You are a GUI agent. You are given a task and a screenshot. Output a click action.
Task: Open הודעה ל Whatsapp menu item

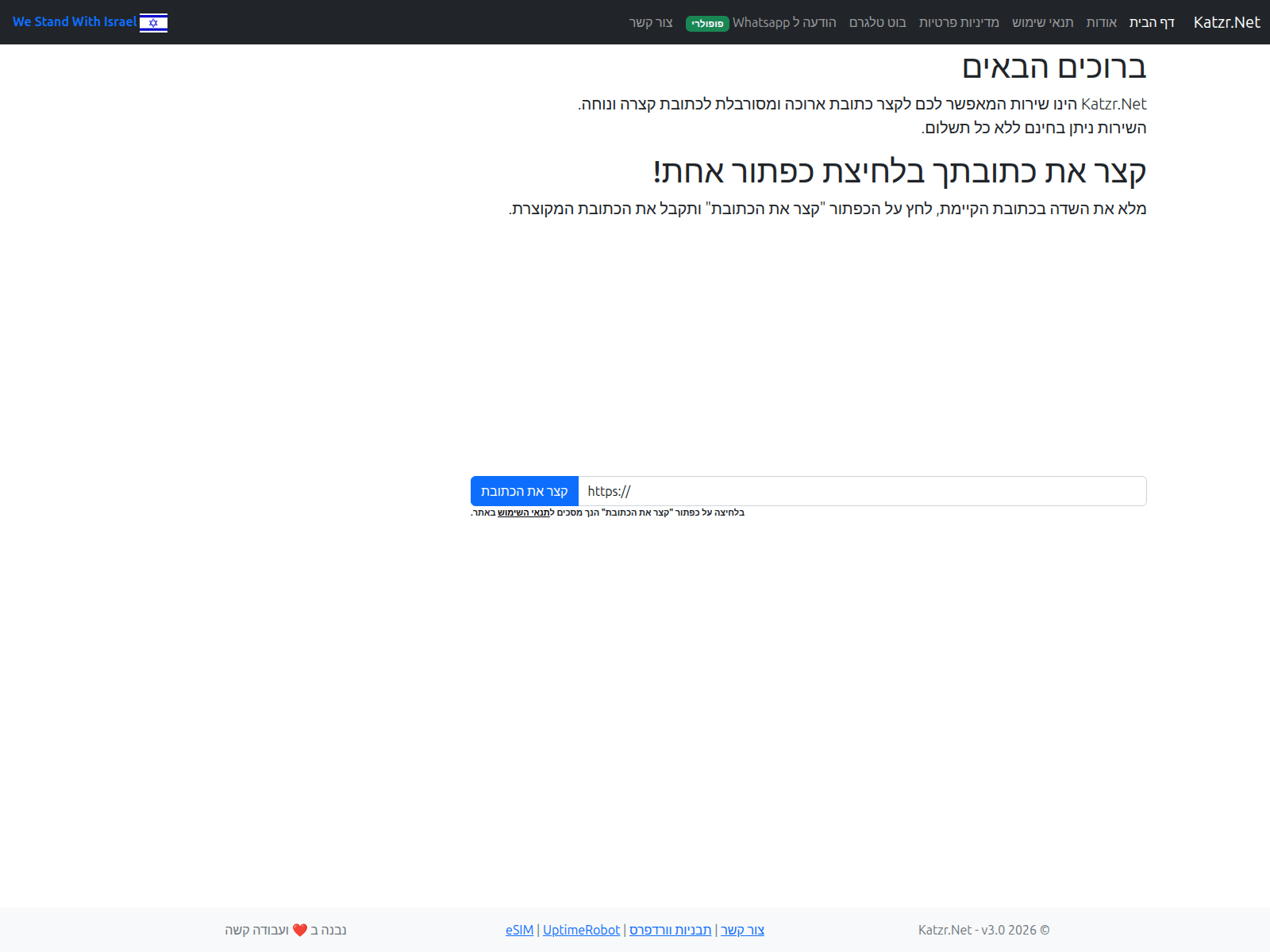[784, 22]
